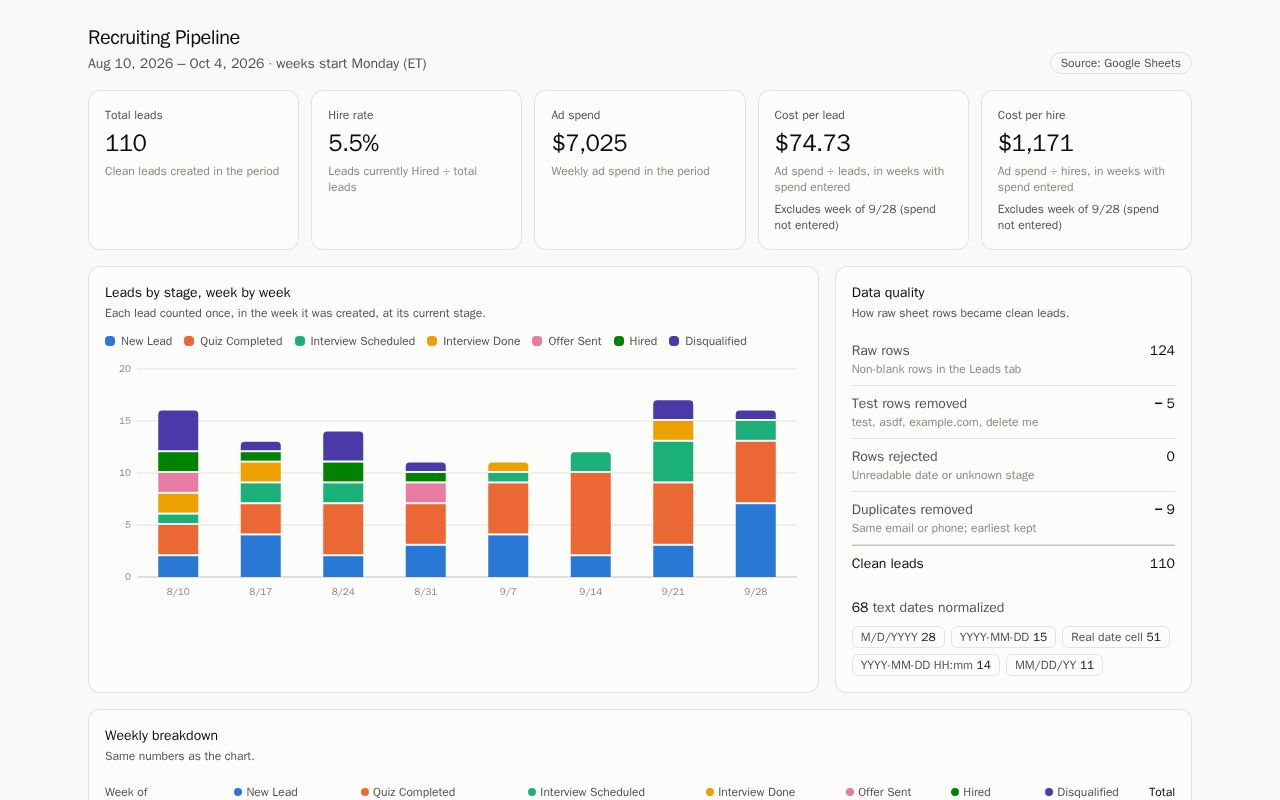Click the 8/10 week bar
Viewport: 1280px width, 800px height.
(x=178, y=494)
